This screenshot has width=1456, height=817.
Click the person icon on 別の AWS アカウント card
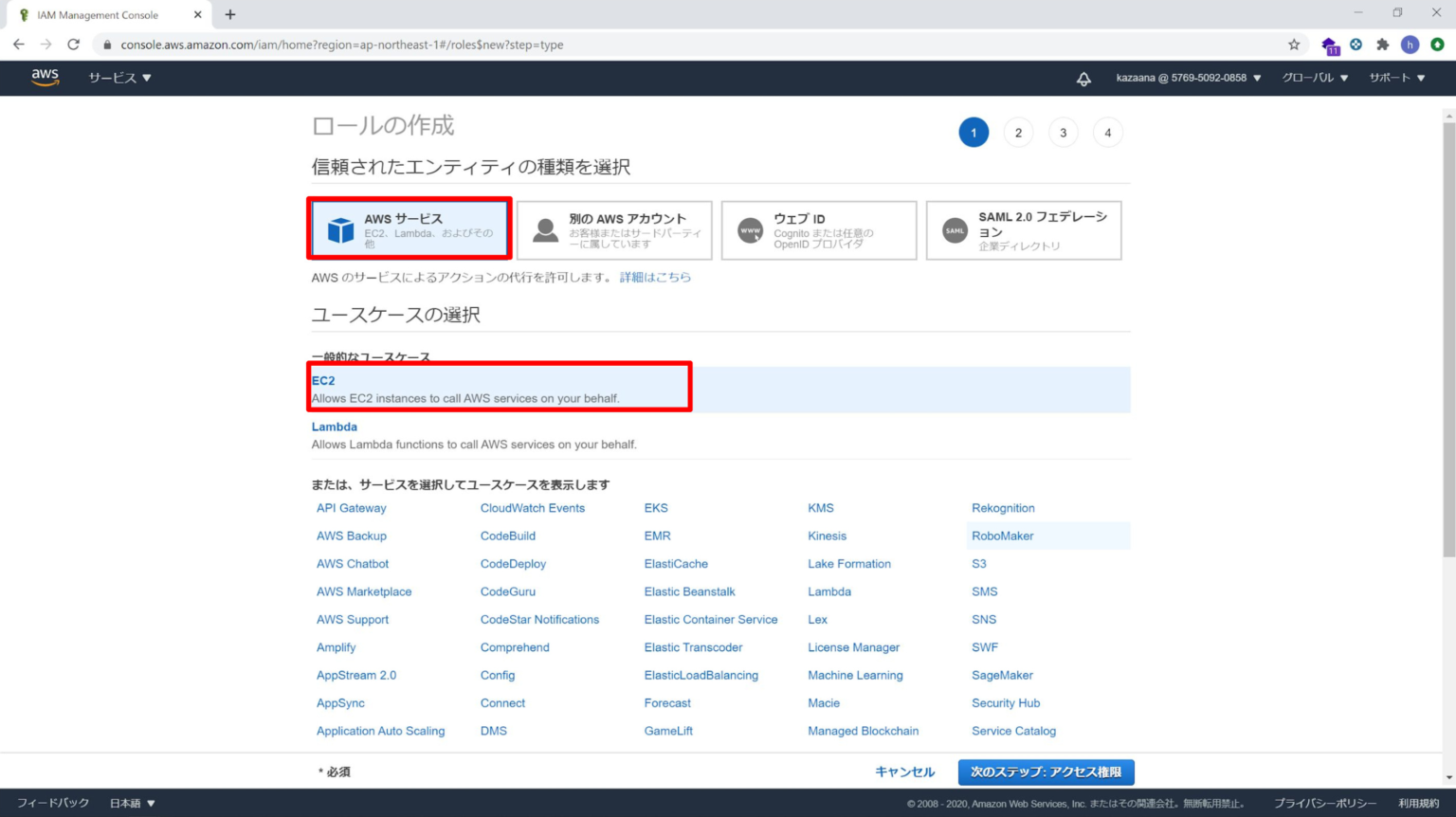(x=545, y=227)
